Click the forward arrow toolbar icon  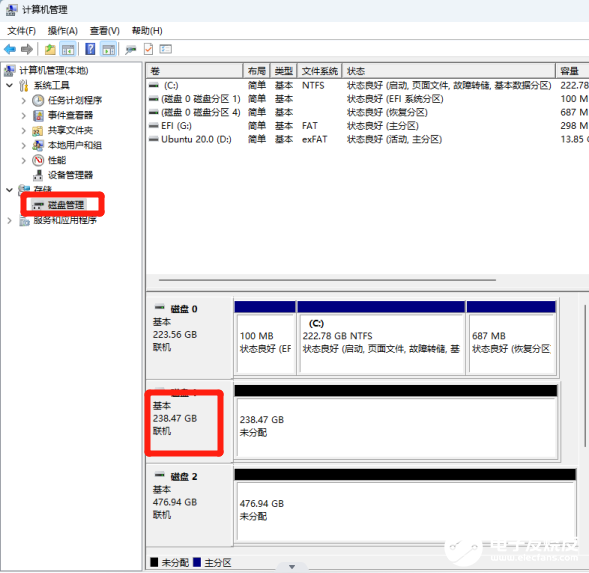pyautogui.click(x=27, y=49)
